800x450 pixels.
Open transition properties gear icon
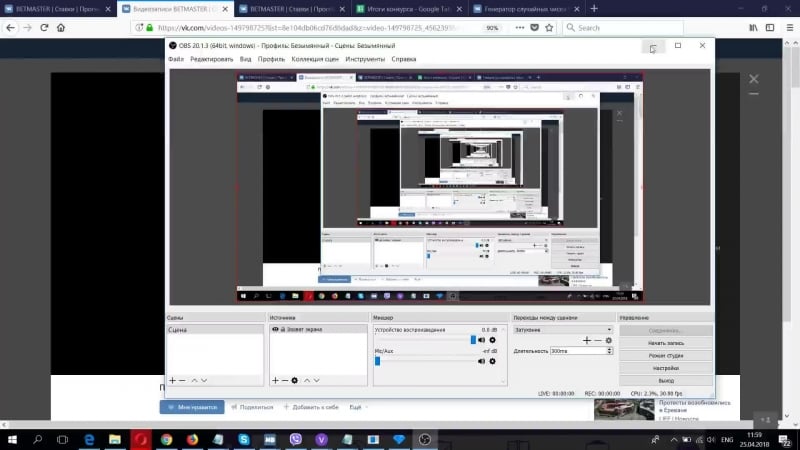point(609,340)
